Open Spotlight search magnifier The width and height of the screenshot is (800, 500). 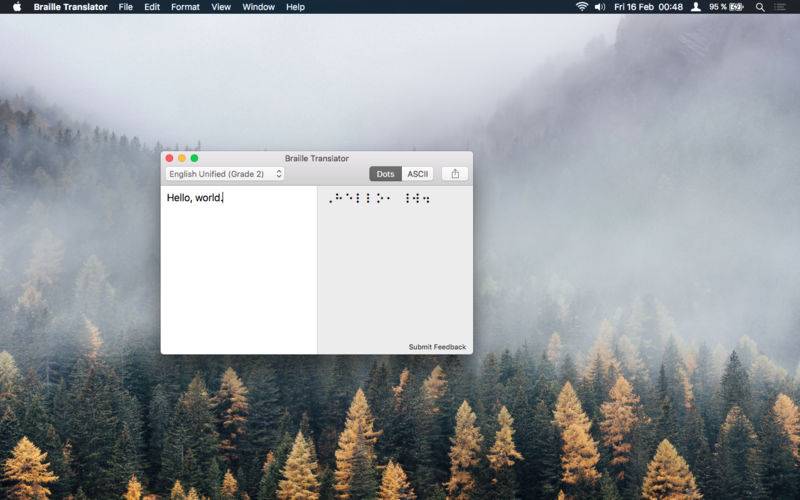pyautogui.click(x=760, y=7)
